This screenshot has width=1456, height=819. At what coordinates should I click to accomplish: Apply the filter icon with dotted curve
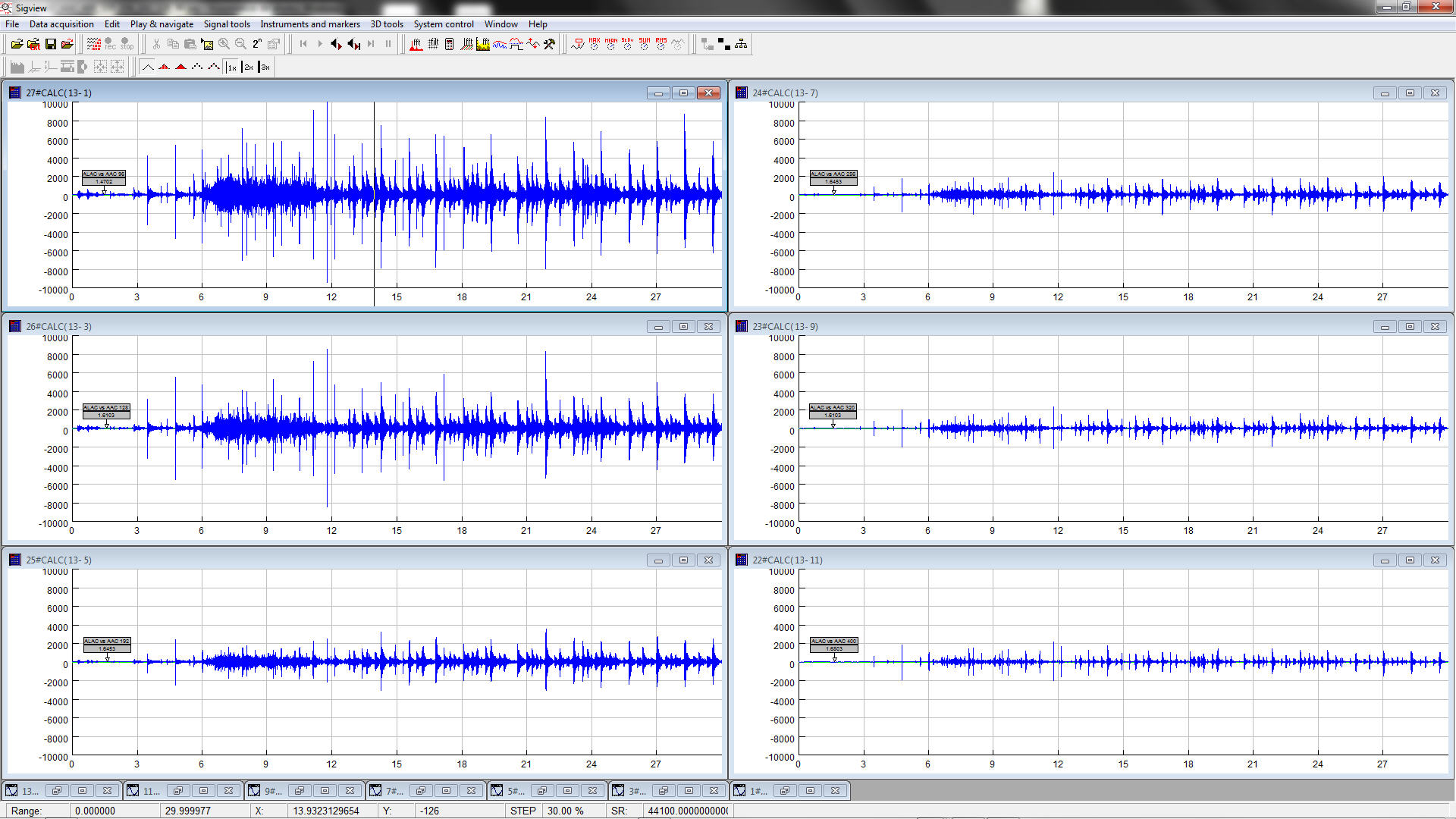pos(516,44)
